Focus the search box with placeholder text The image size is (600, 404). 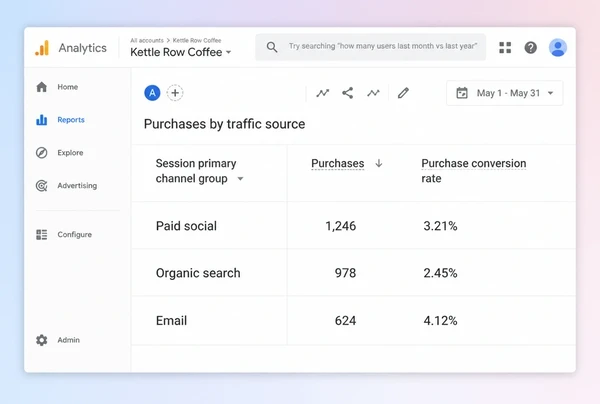370,47
